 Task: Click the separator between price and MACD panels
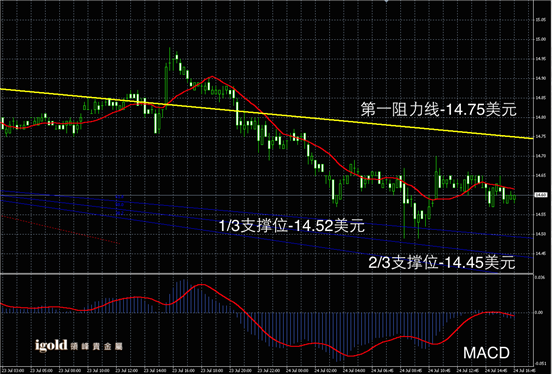[x=266, y=274]
